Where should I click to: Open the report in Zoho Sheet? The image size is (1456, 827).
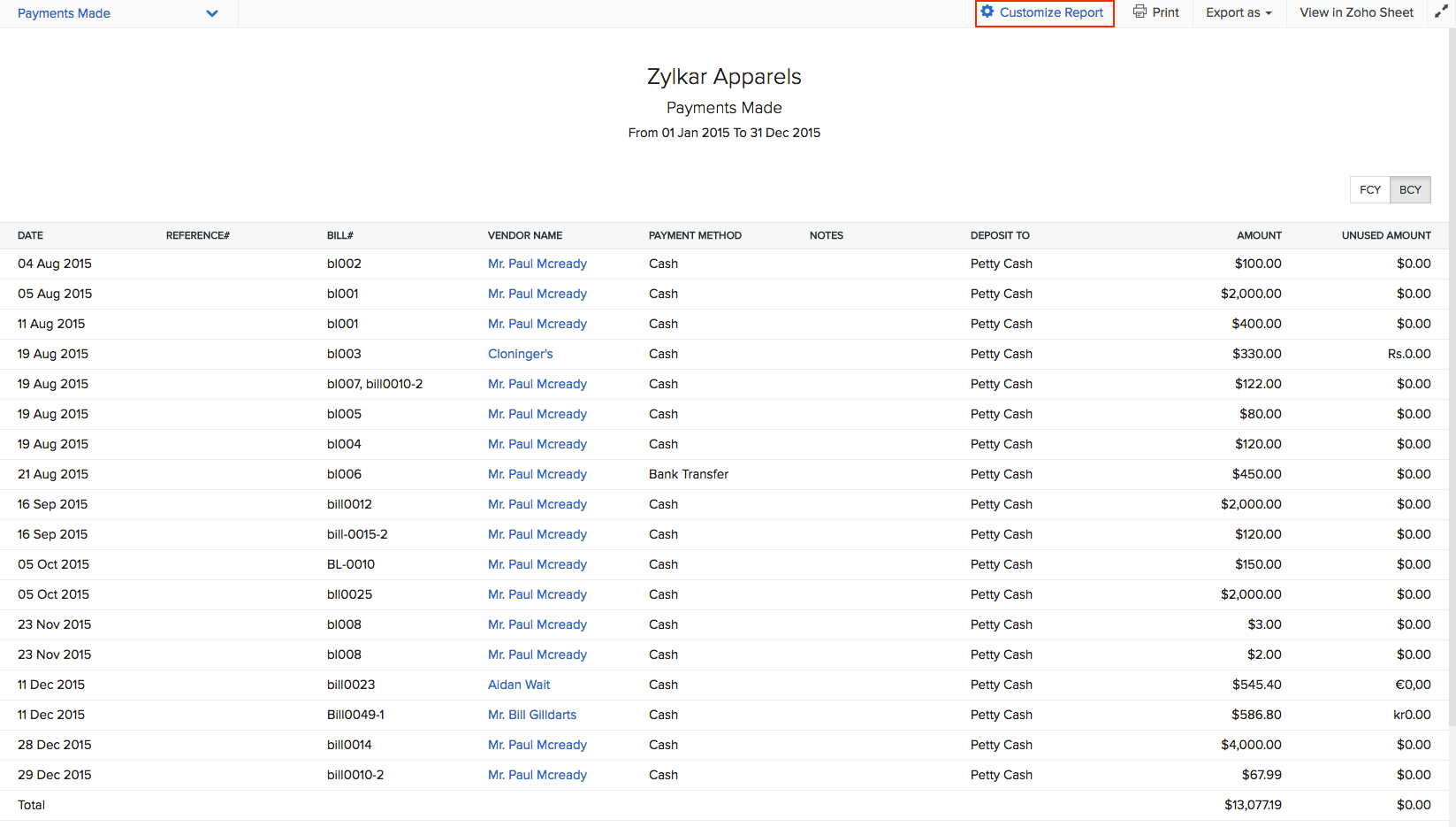point(1355,12)
